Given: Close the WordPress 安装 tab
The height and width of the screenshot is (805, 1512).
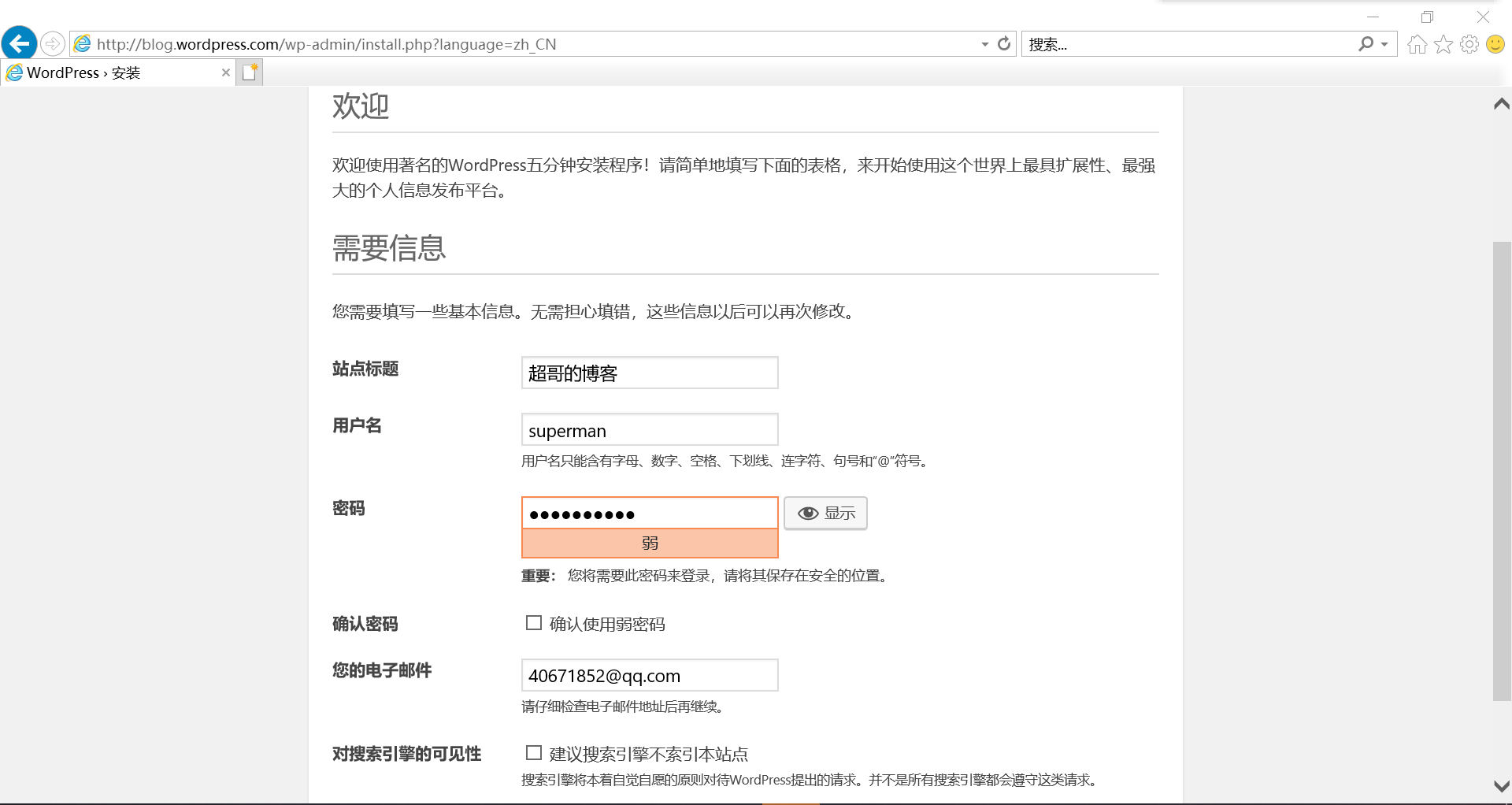Looking at the screenshot, I should coord(226,72).
